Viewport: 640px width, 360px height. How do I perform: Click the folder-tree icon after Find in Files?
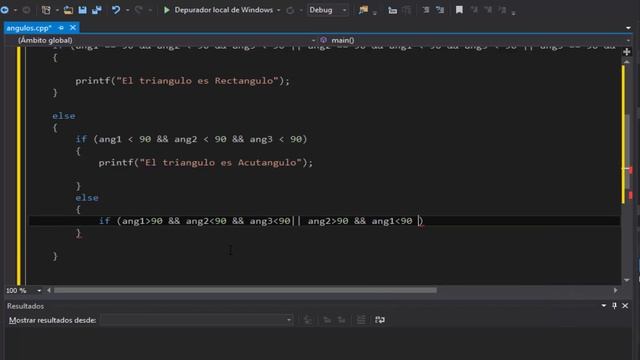(393, 11)
